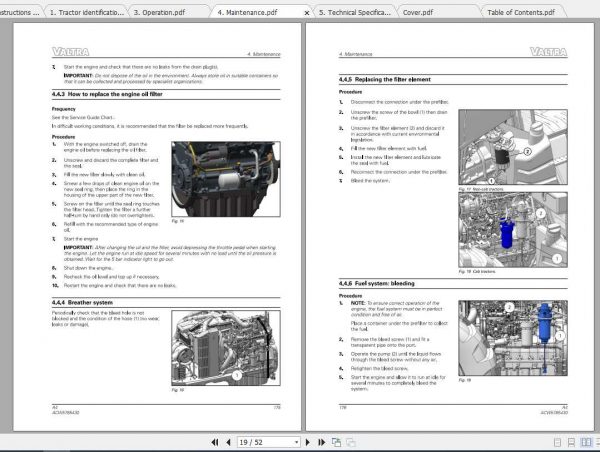Click the Valtra logo on the left page
Viewport: 600px width, 452px height.
click(70, 52)
